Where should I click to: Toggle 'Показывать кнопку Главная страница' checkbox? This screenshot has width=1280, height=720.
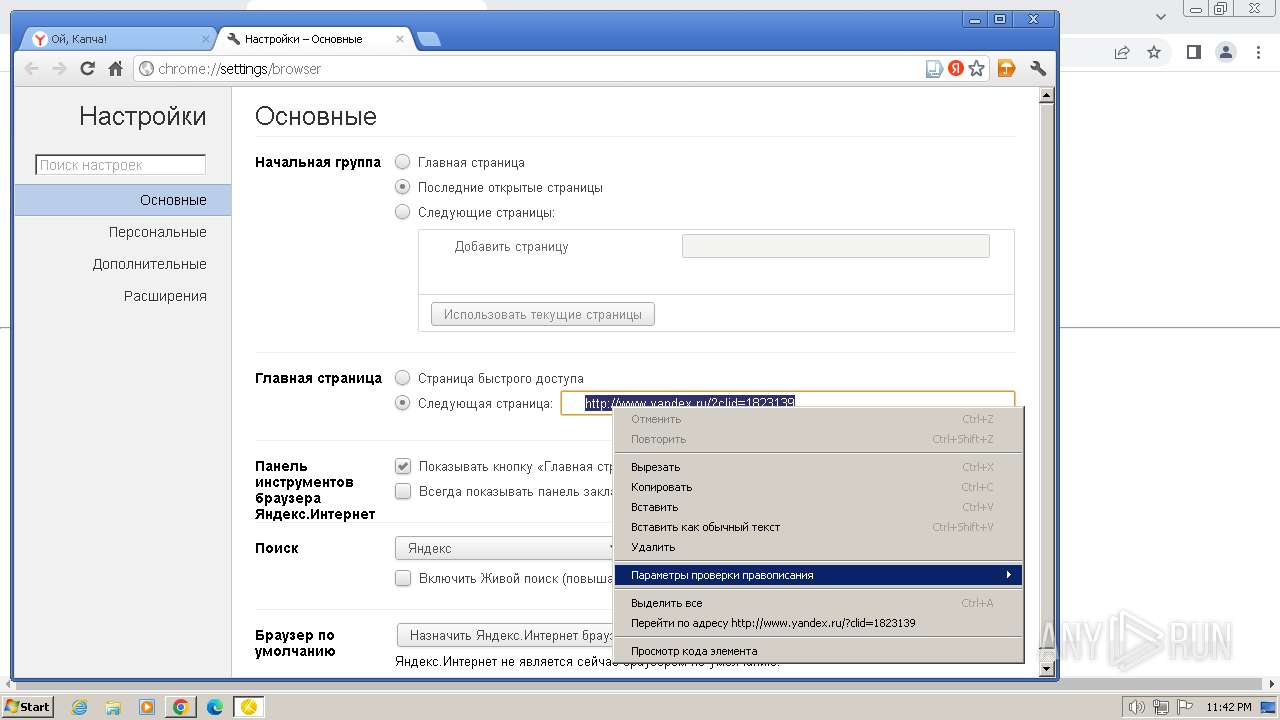[403, 466]
